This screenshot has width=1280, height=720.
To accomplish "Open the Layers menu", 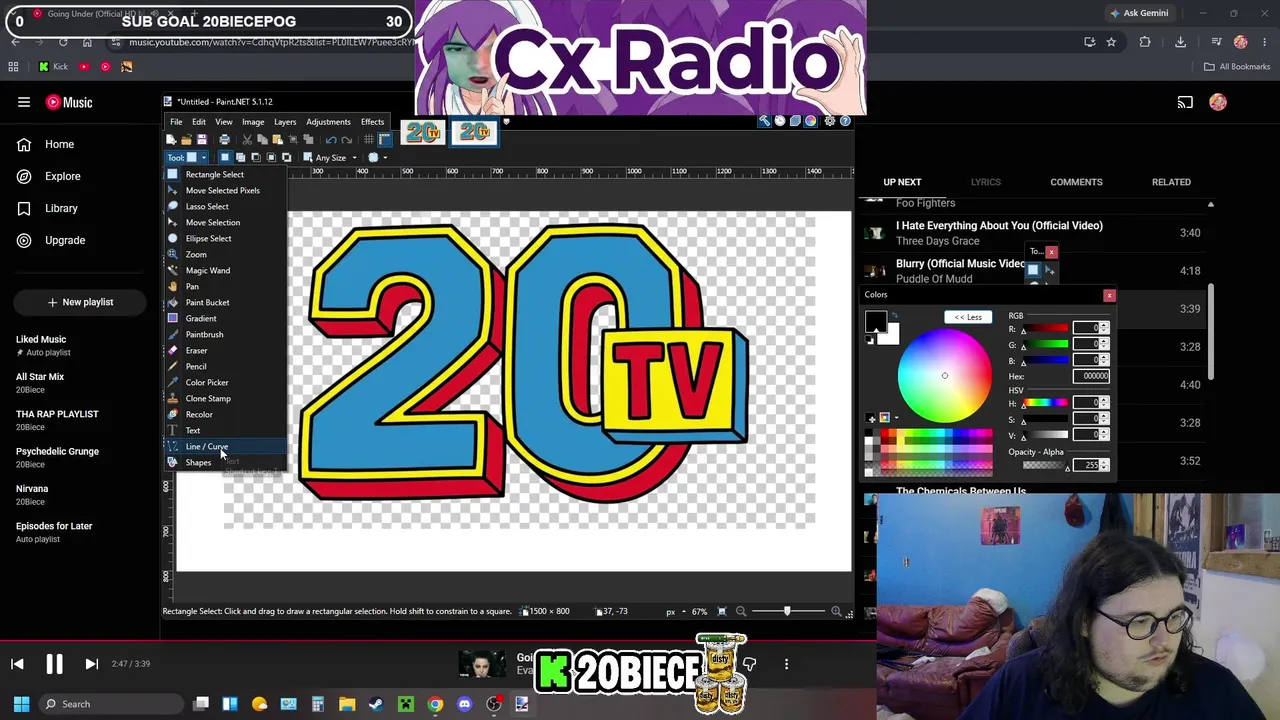I will tap(285, 122).
